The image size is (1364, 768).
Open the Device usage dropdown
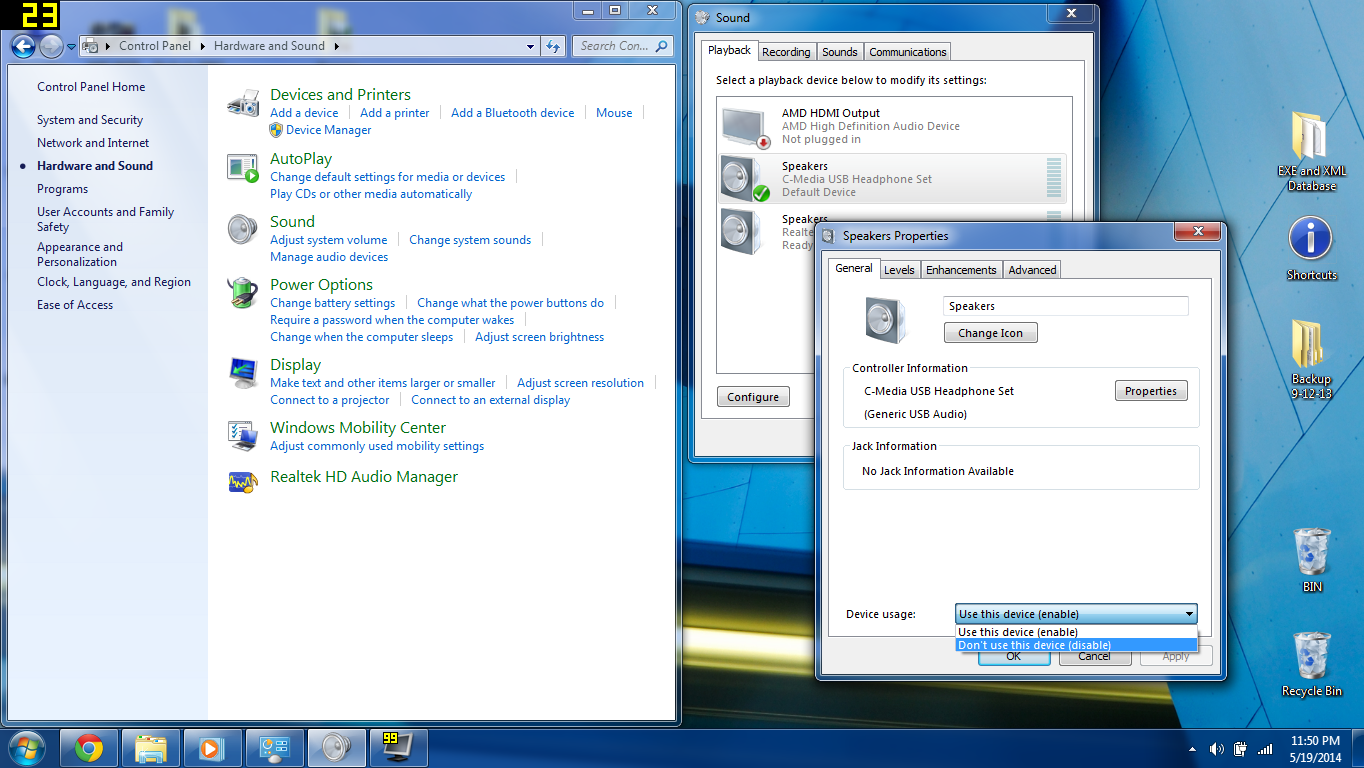tap(1076, 614)
